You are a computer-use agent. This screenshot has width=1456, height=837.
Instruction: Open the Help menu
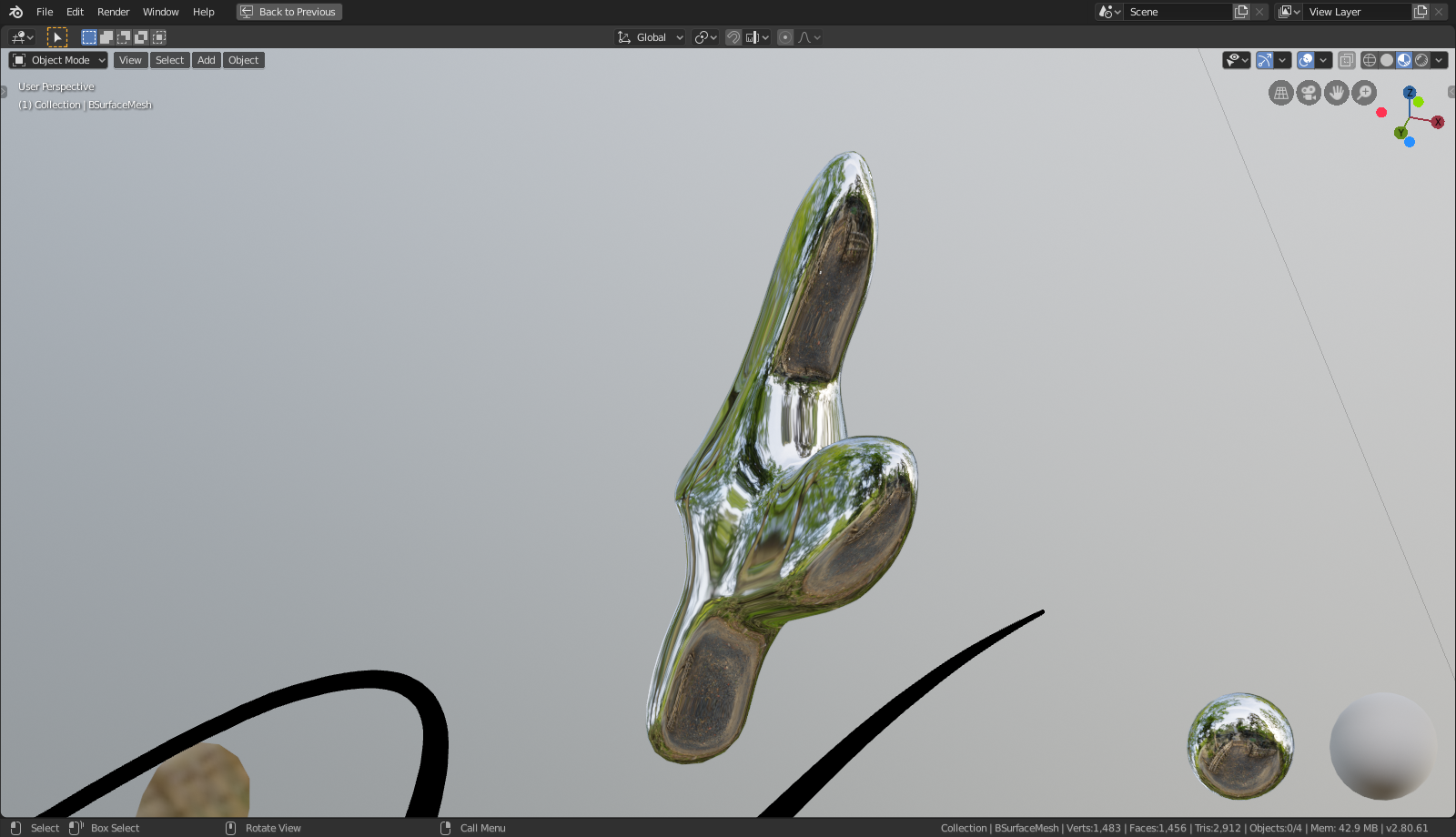[x=203, y=12]
